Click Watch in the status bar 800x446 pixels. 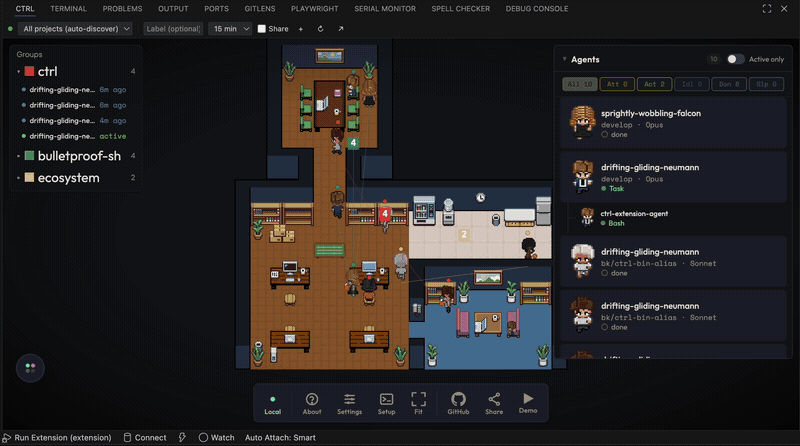pos(216,438)
